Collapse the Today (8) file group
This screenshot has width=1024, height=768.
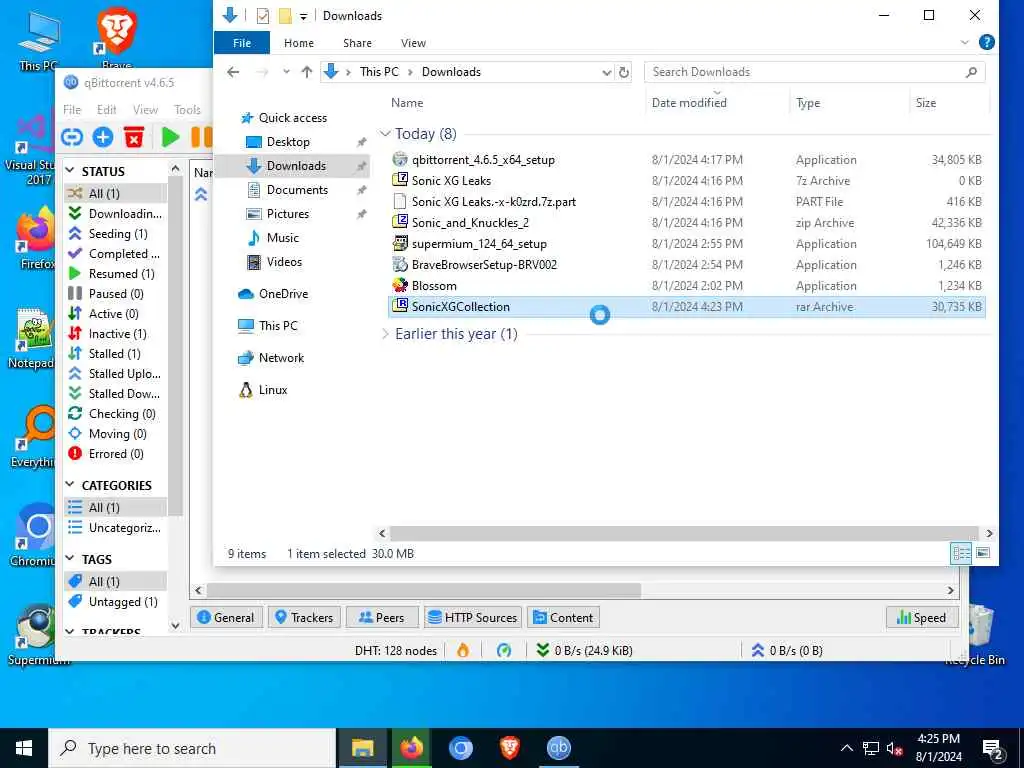[x=385, y=134]
